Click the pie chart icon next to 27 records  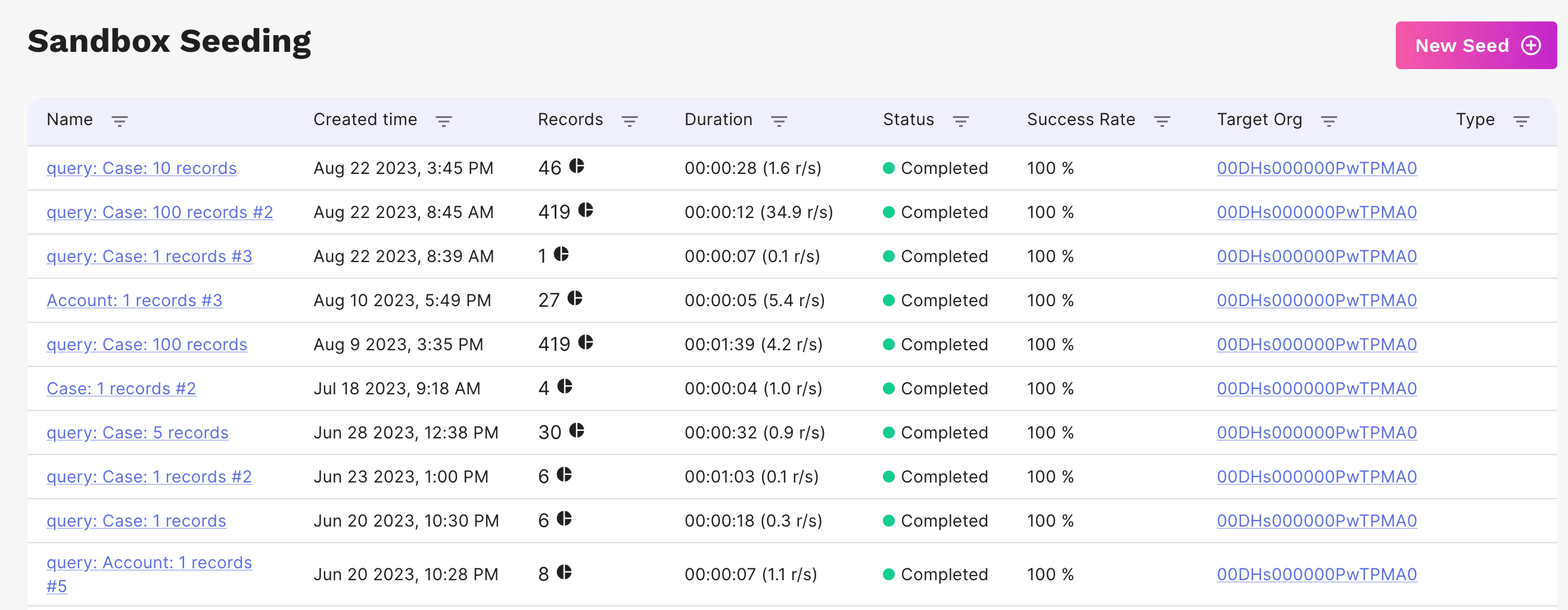575,298
